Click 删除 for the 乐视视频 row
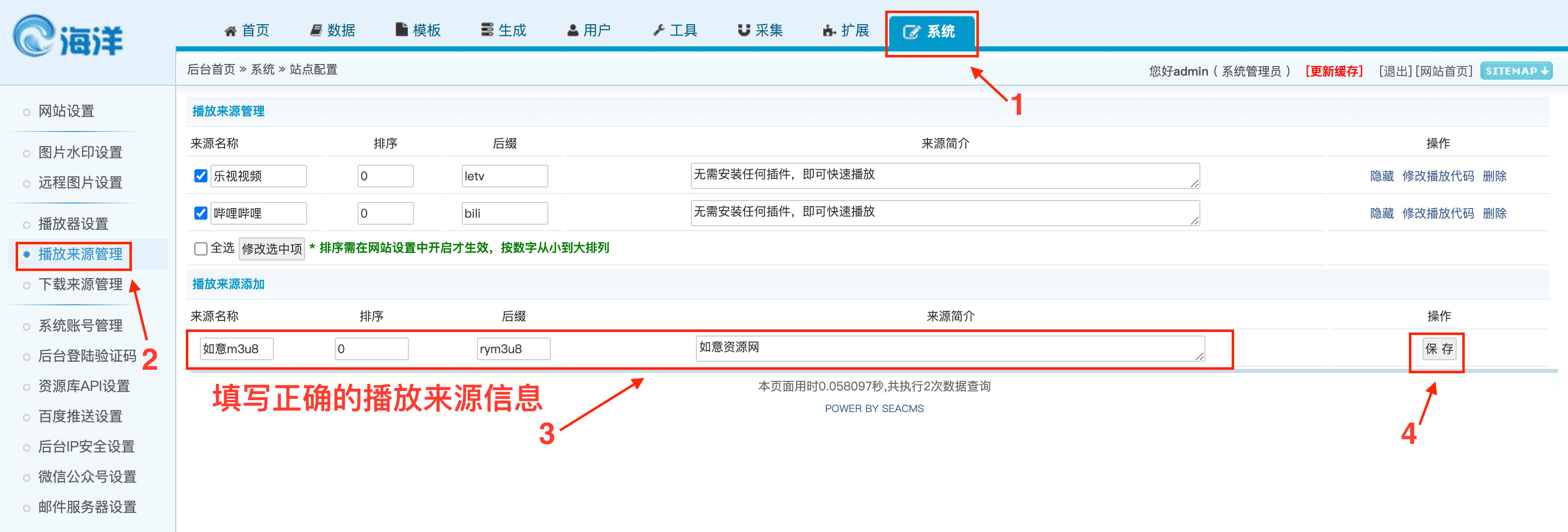1568x532 pixels. pyautogui.click(x=1494, y=176)
